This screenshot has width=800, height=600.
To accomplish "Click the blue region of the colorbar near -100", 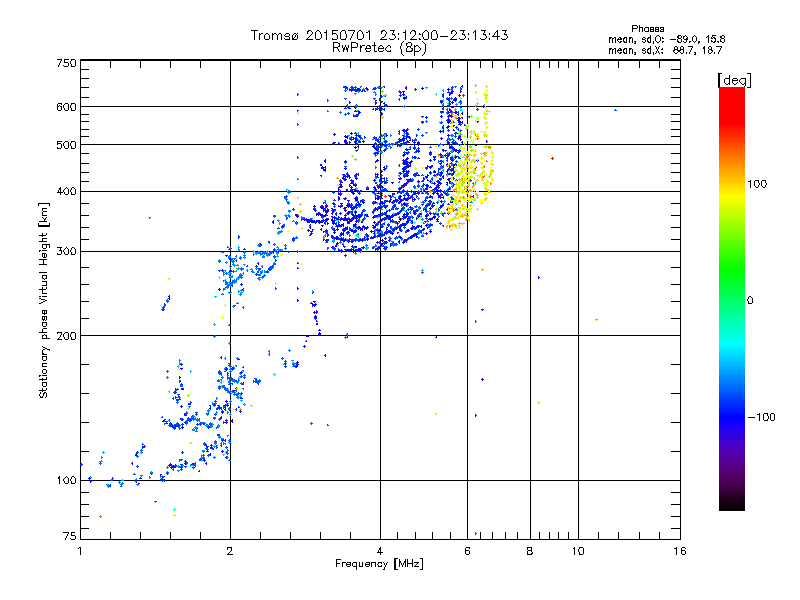I will pyautogui.click(x=732, y=417).
